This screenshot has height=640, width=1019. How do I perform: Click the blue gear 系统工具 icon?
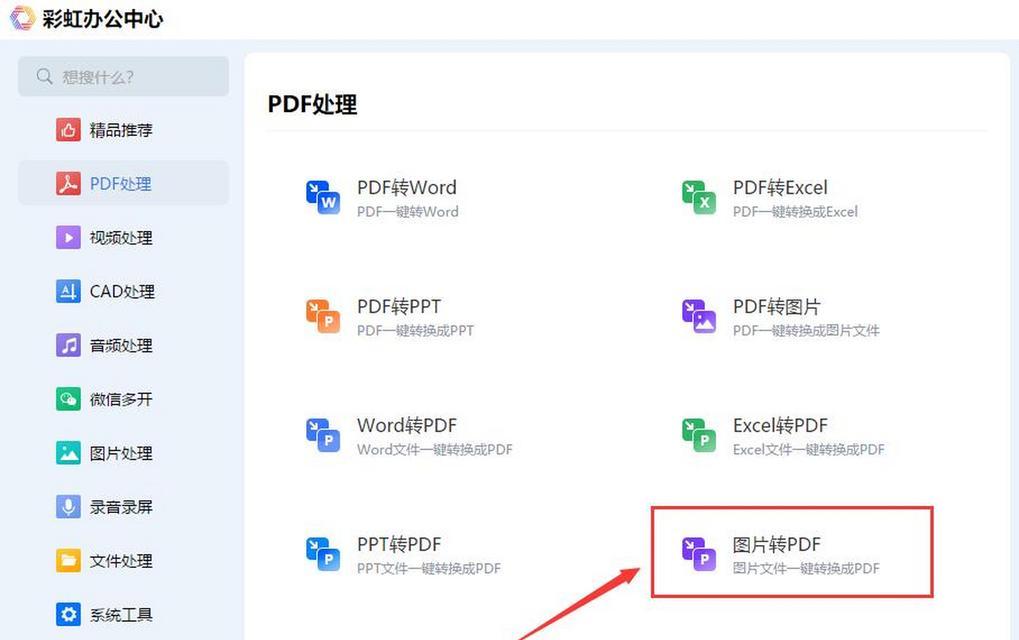(68, 614)
